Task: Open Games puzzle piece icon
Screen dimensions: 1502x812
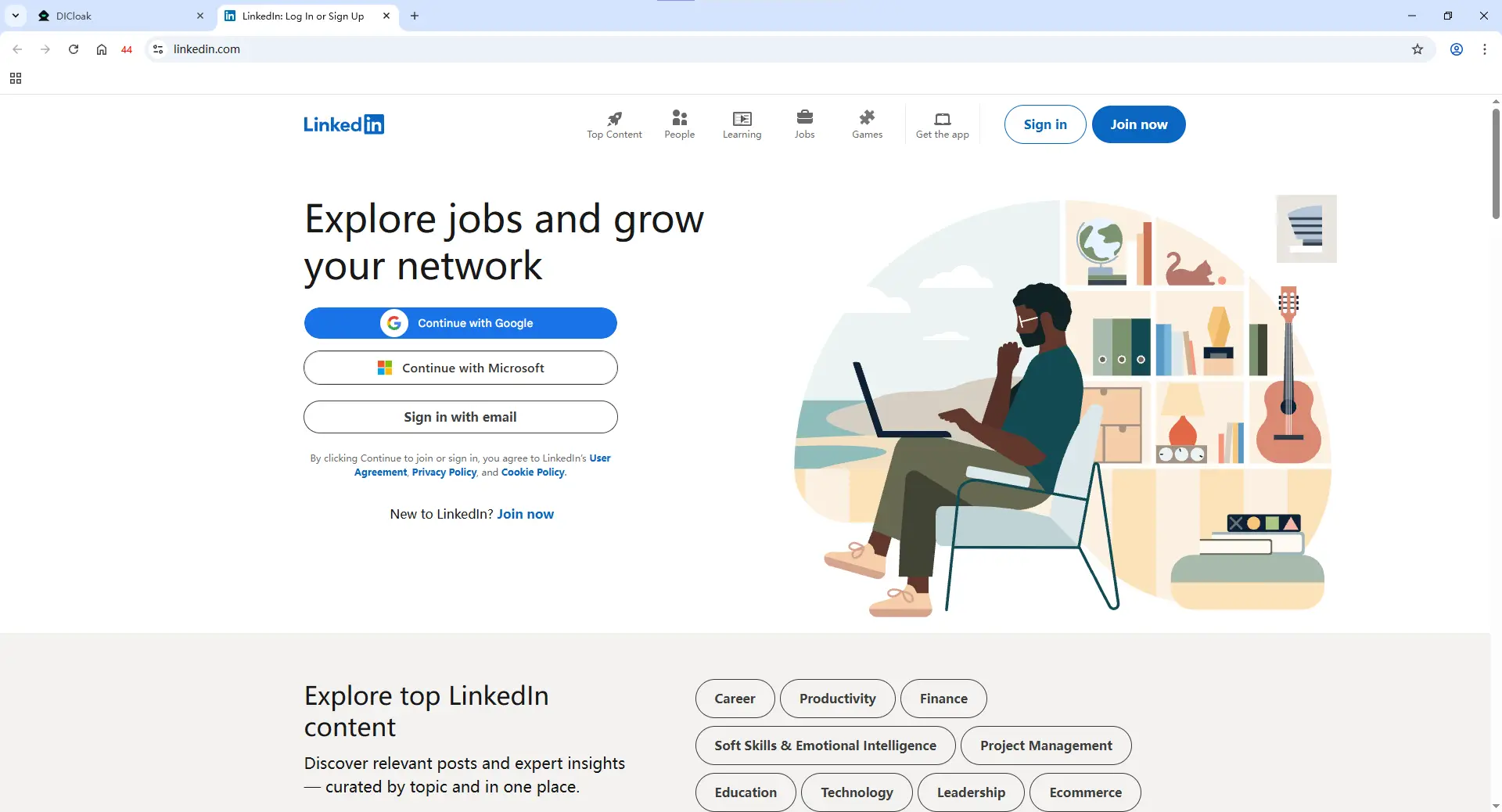Action: coord(867,117)
